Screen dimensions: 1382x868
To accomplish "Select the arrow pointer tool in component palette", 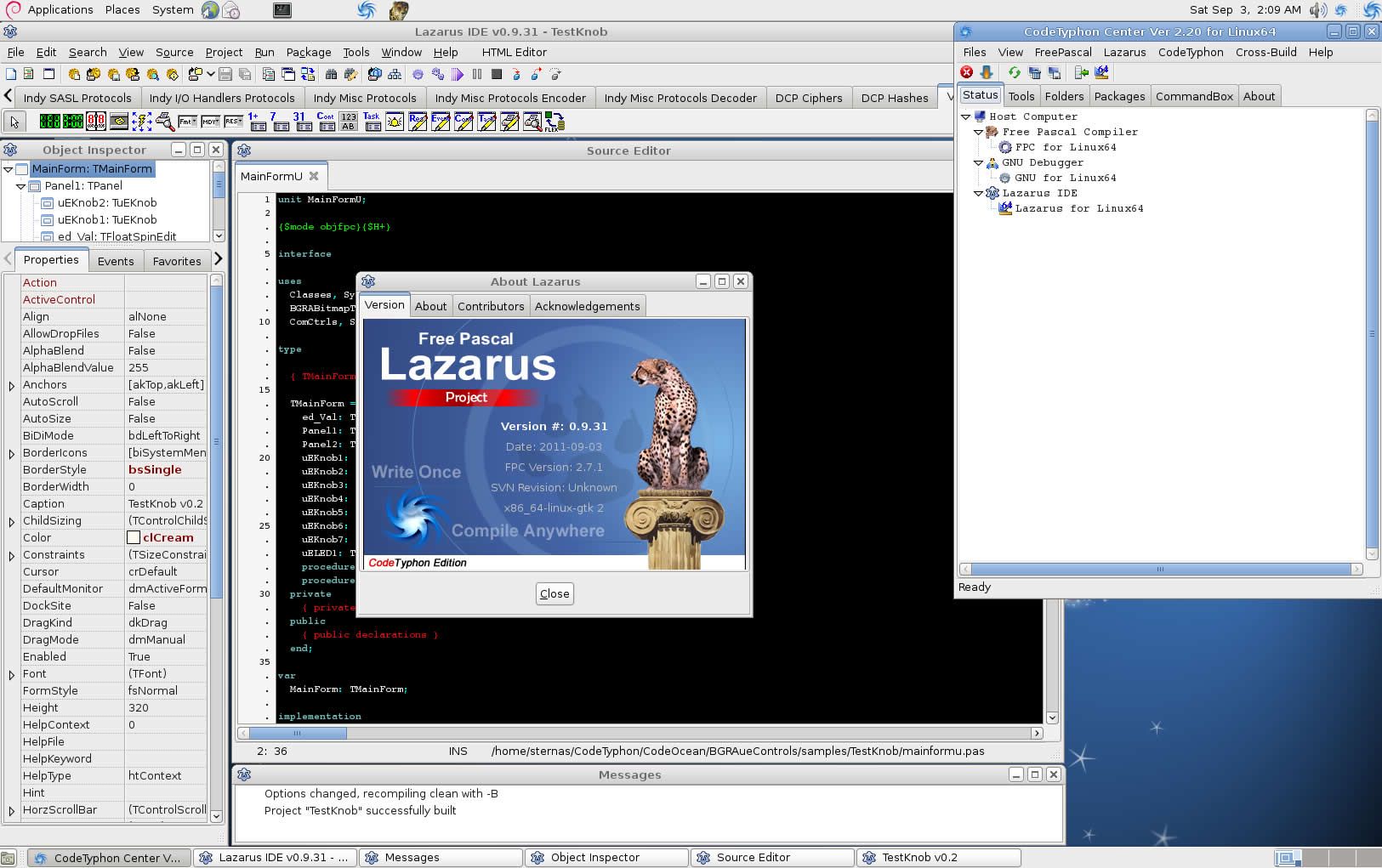I will click(14, 122).
